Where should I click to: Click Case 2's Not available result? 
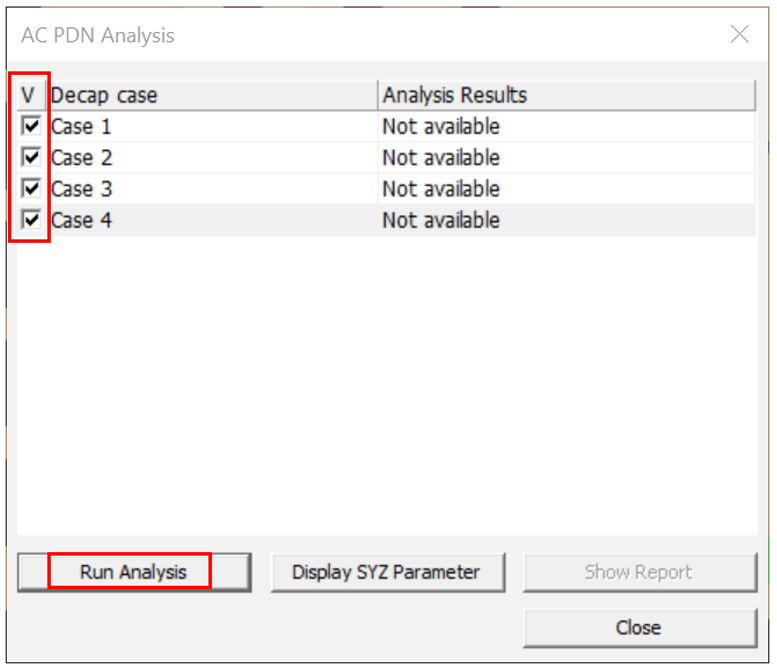[441, 158]
